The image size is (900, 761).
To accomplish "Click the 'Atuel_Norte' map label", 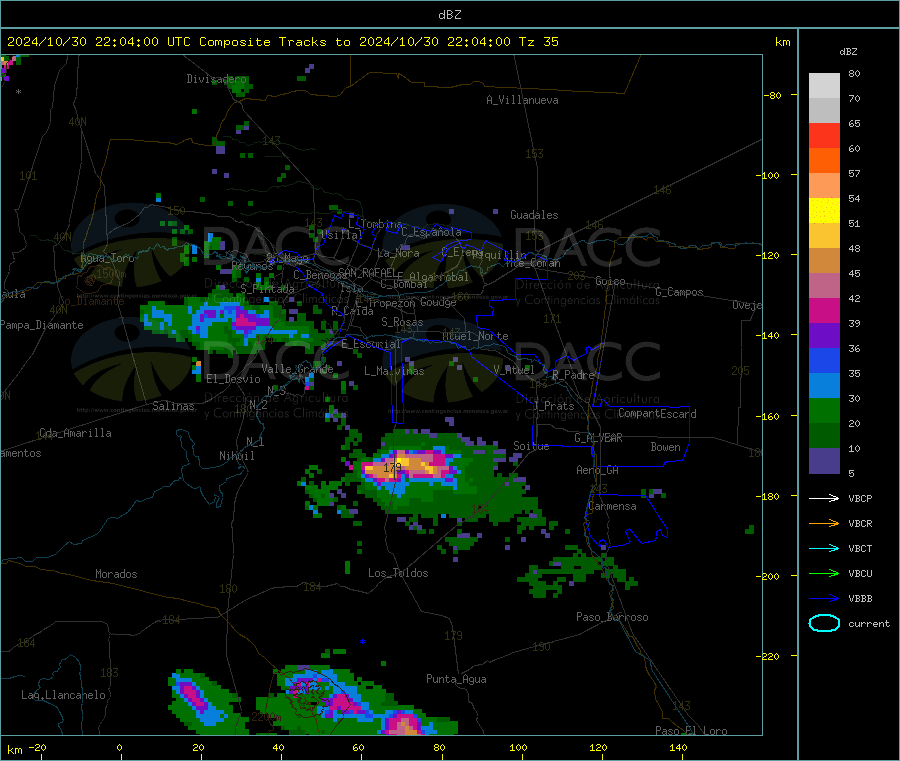I will [x=475, y=336].
